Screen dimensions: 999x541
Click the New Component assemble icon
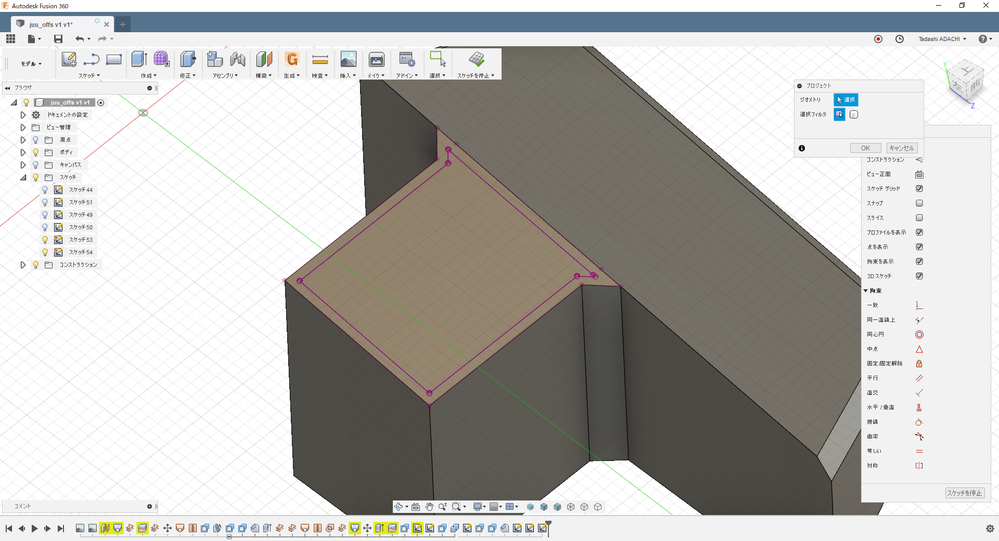215,60
